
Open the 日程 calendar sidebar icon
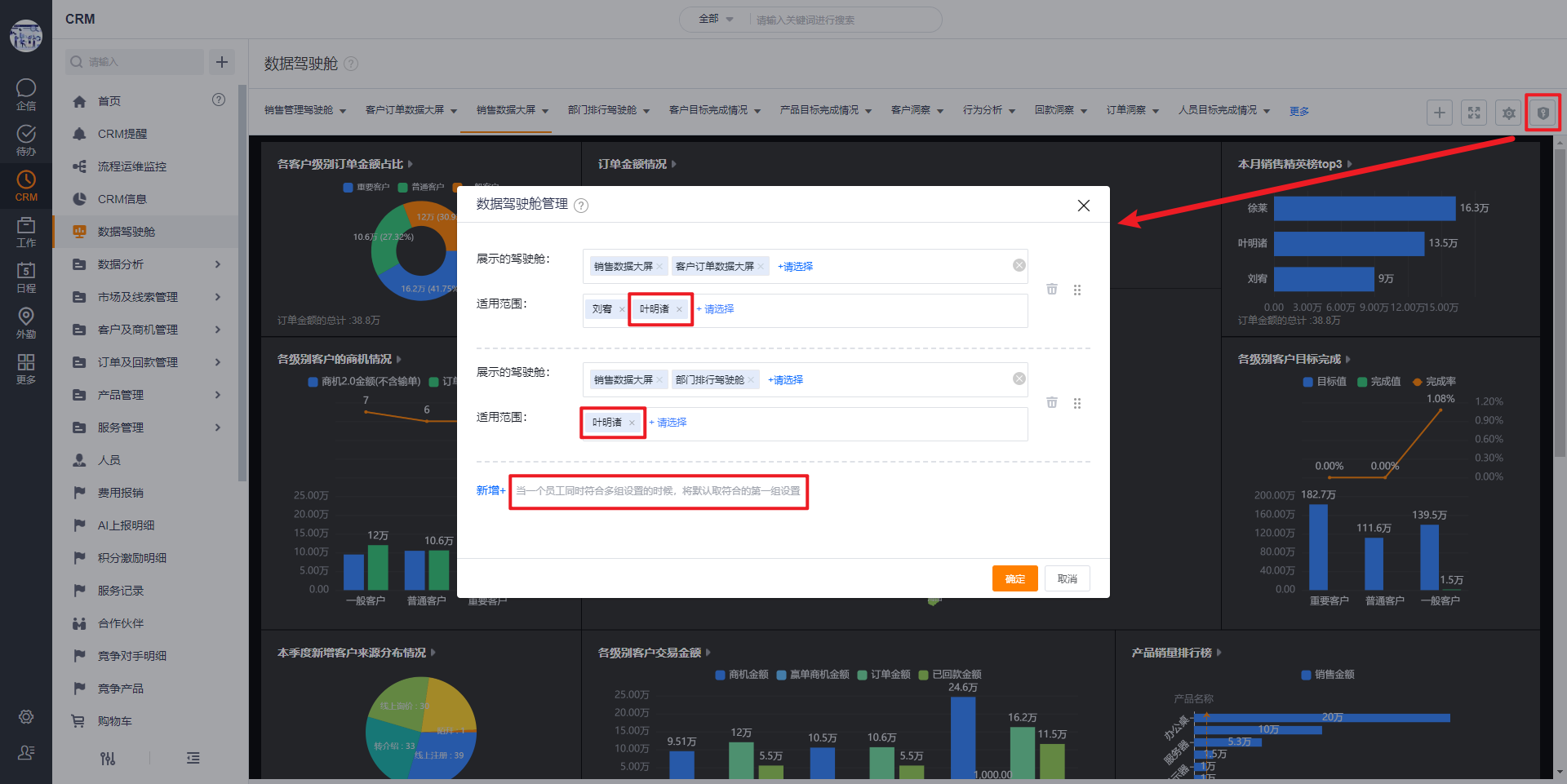pyautogui.click(x=26, y=277)
